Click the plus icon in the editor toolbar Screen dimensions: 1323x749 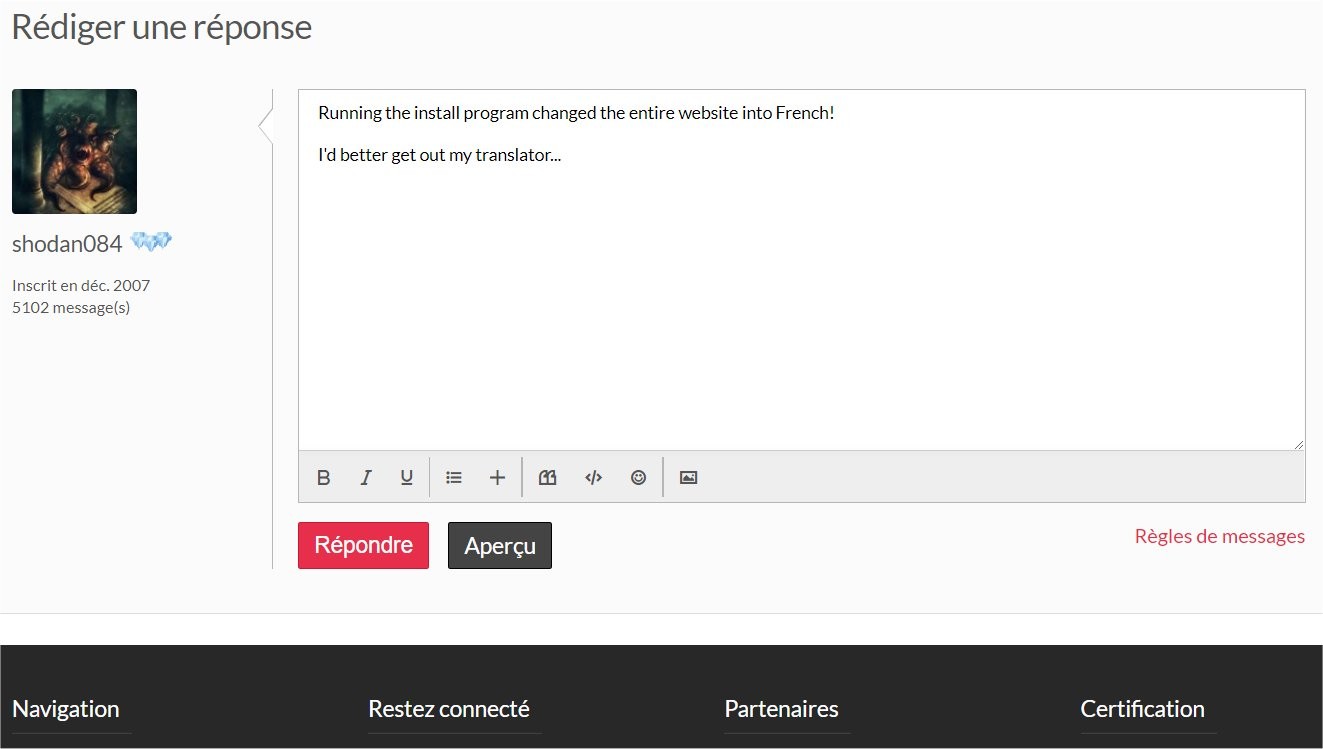tap(497, 478)
